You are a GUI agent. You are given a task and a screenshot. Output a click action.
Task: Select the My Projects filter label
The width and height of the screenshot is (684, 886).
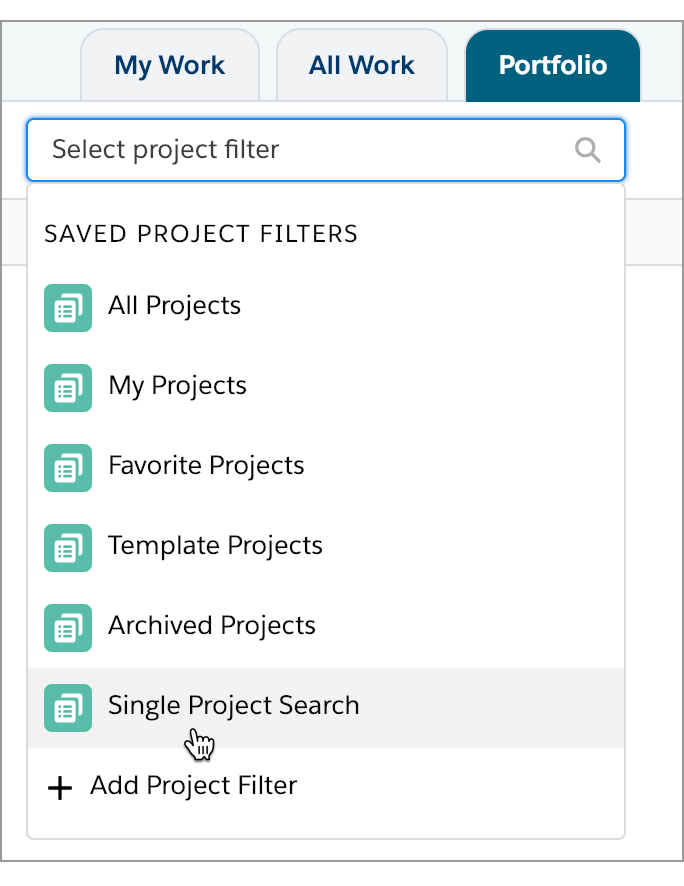[177, 386]
